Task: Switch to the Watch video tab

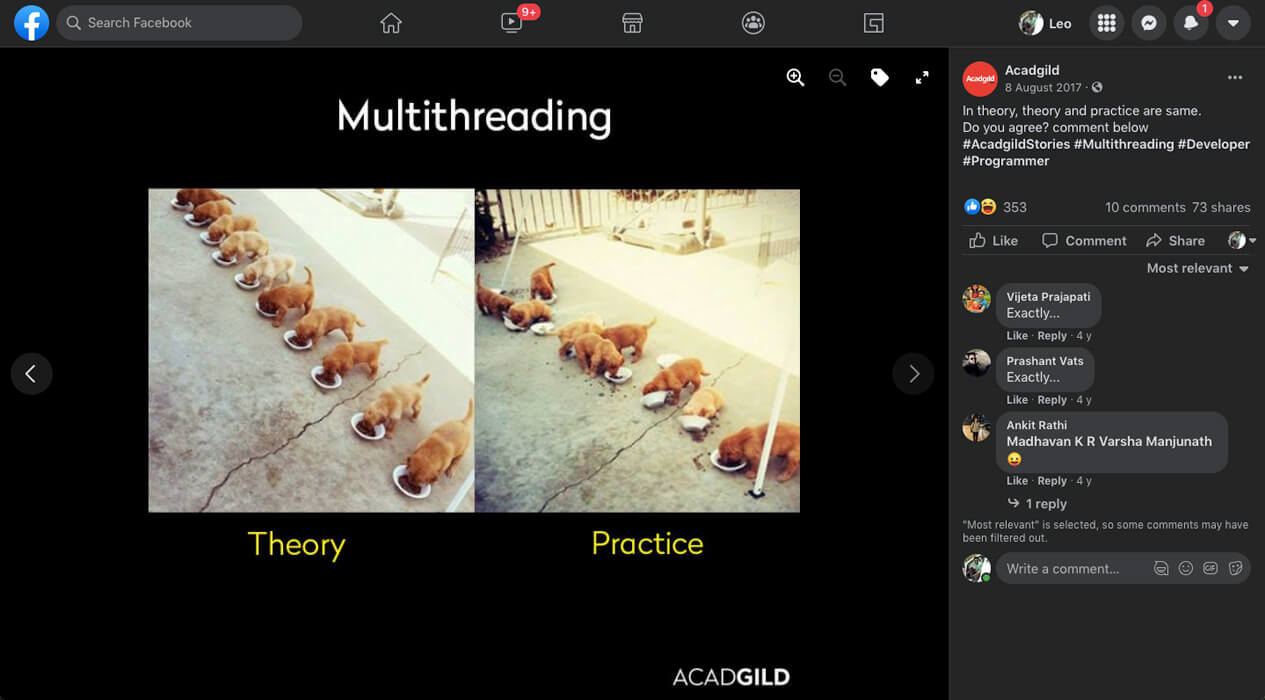Action: pos(512,23)
